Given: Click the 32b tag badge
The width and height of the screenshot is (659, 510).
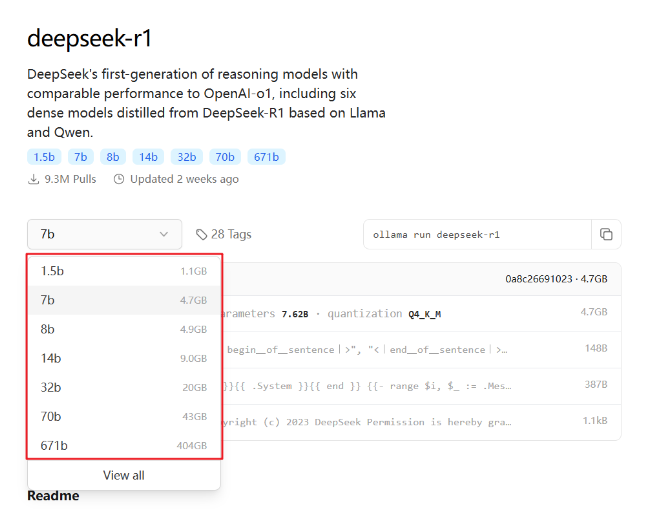Looking at the screenshot, I should click(186, 157).
